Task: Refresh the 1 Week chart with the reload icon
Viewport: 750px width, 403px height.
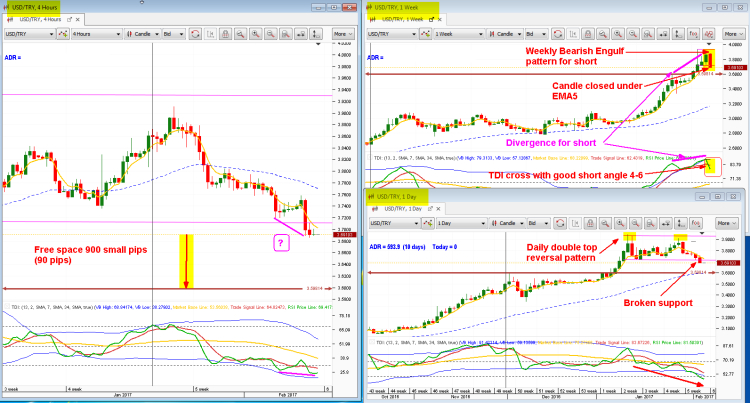Action: pos(558,34)
